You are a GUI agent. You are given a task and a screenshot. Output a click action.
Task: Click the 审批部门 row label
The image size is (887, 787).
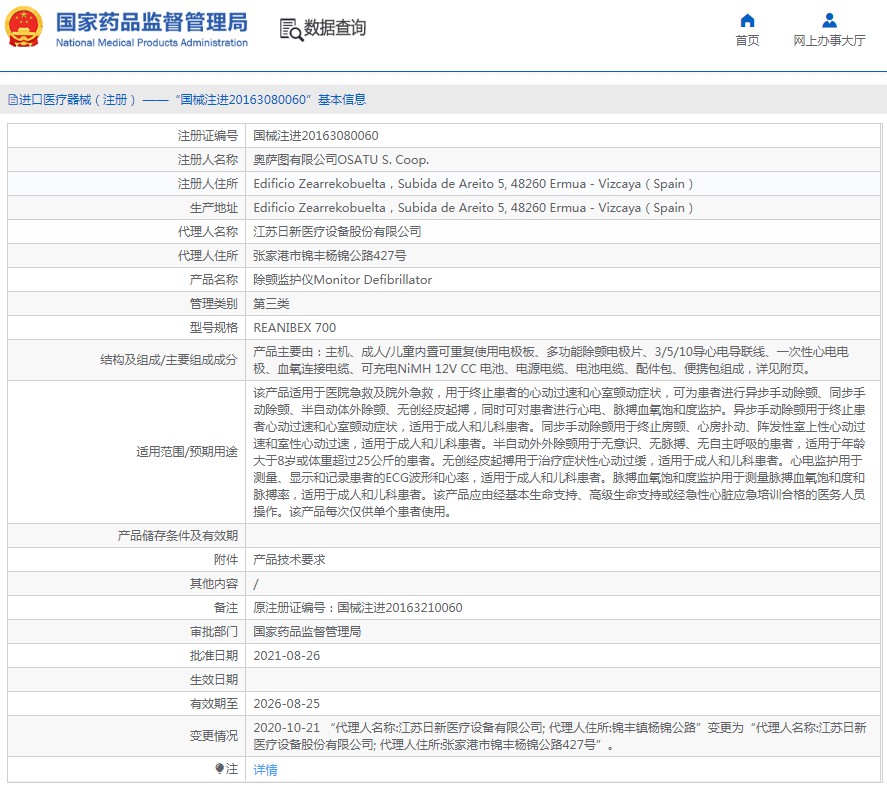point(214,632)
